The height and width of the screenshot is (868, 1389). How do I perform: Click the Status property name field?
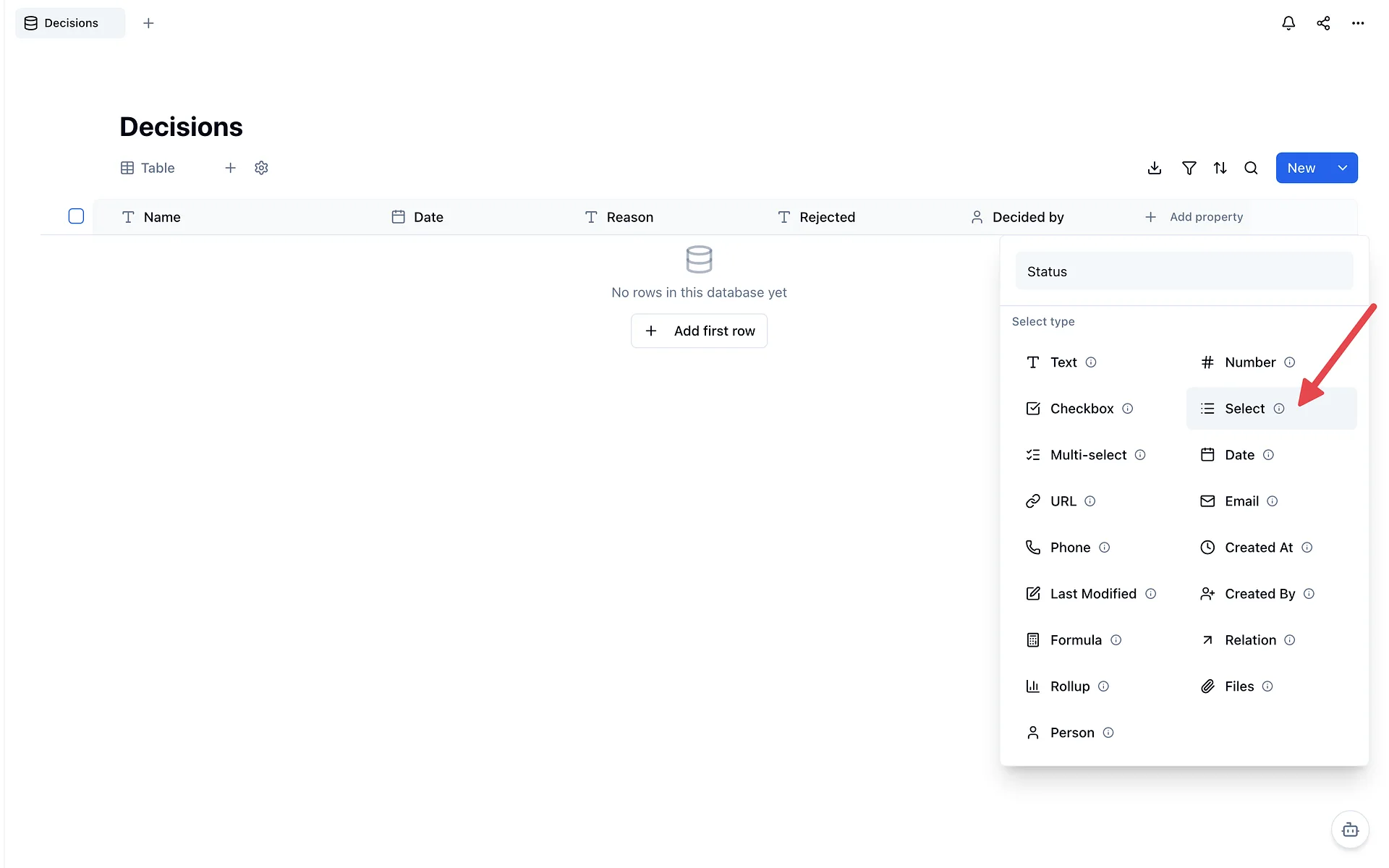pyautogui.click(x=1184, y=271)
